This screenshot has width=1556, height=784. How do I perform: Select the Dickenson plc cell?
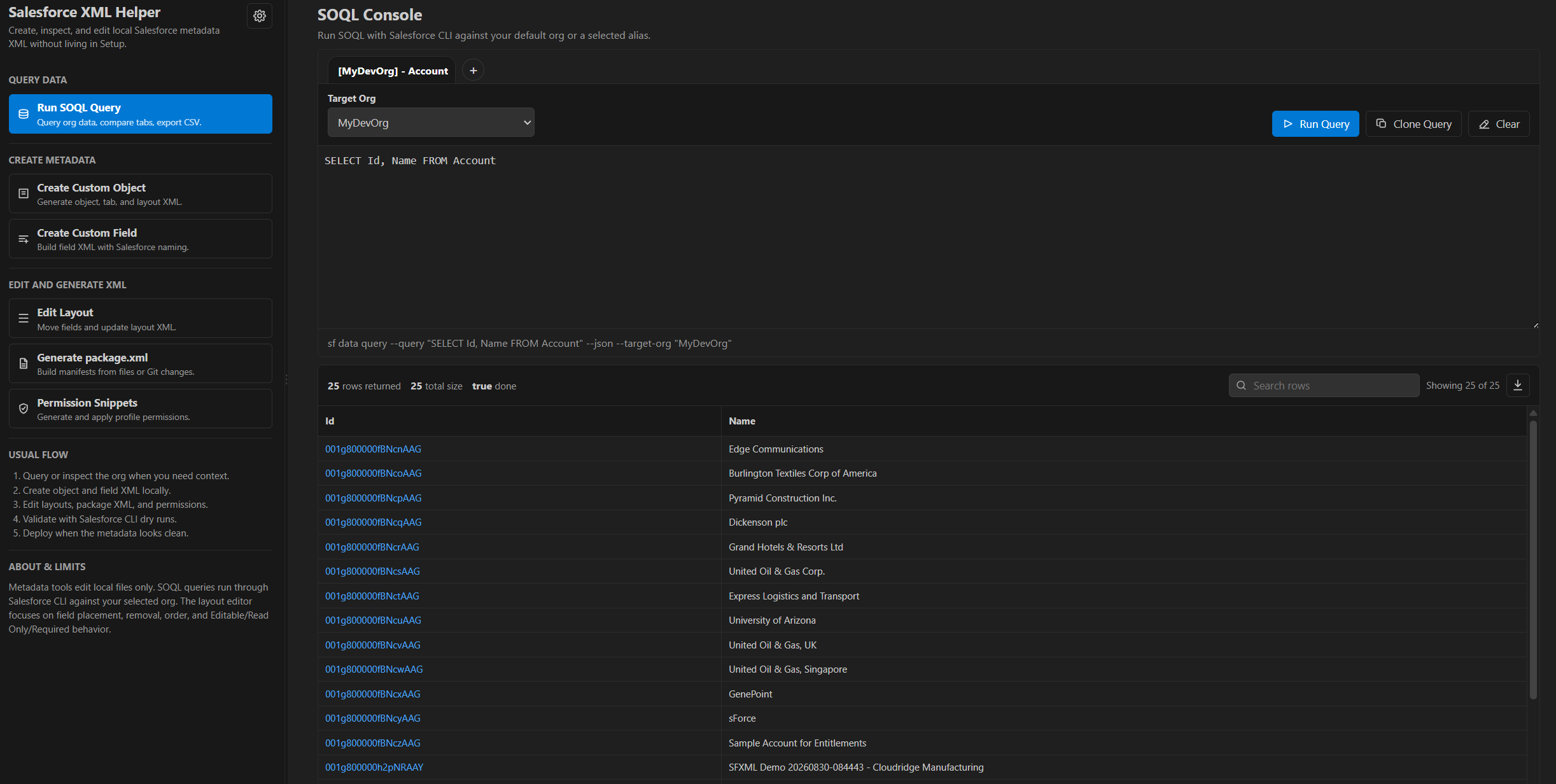1124,522
